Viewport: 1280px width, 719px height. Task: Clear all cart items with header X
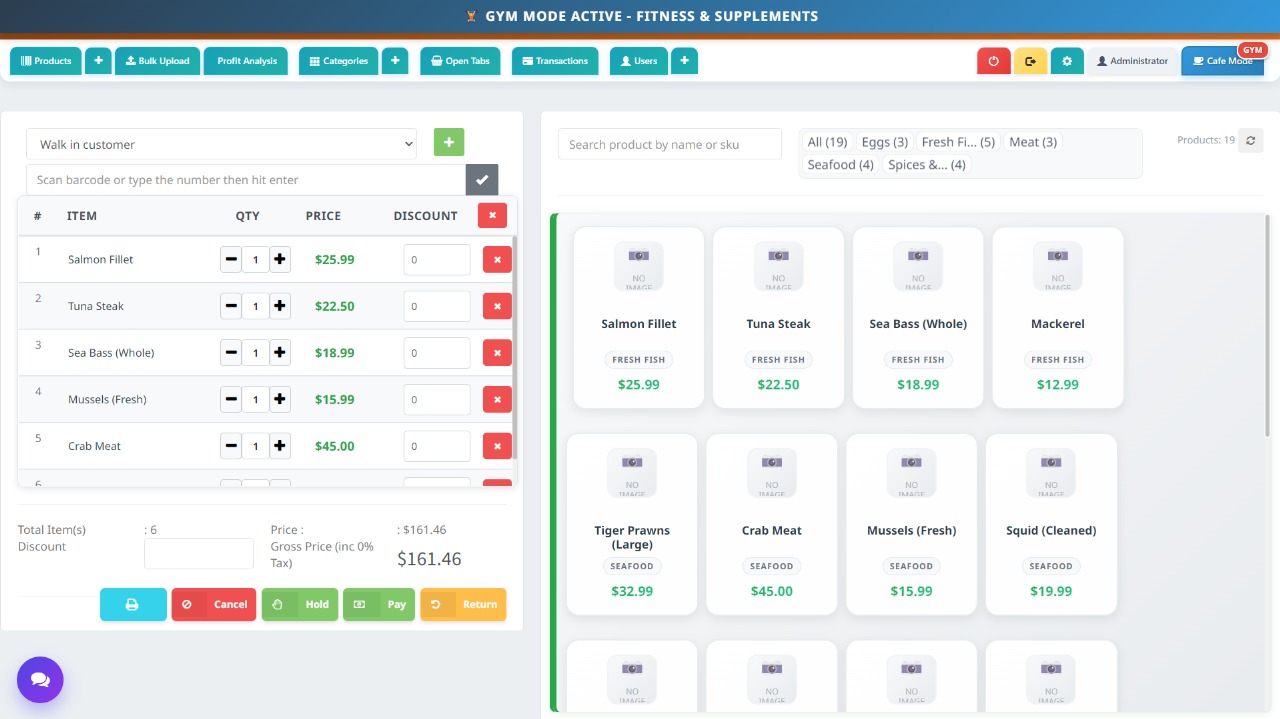[492, 215]
